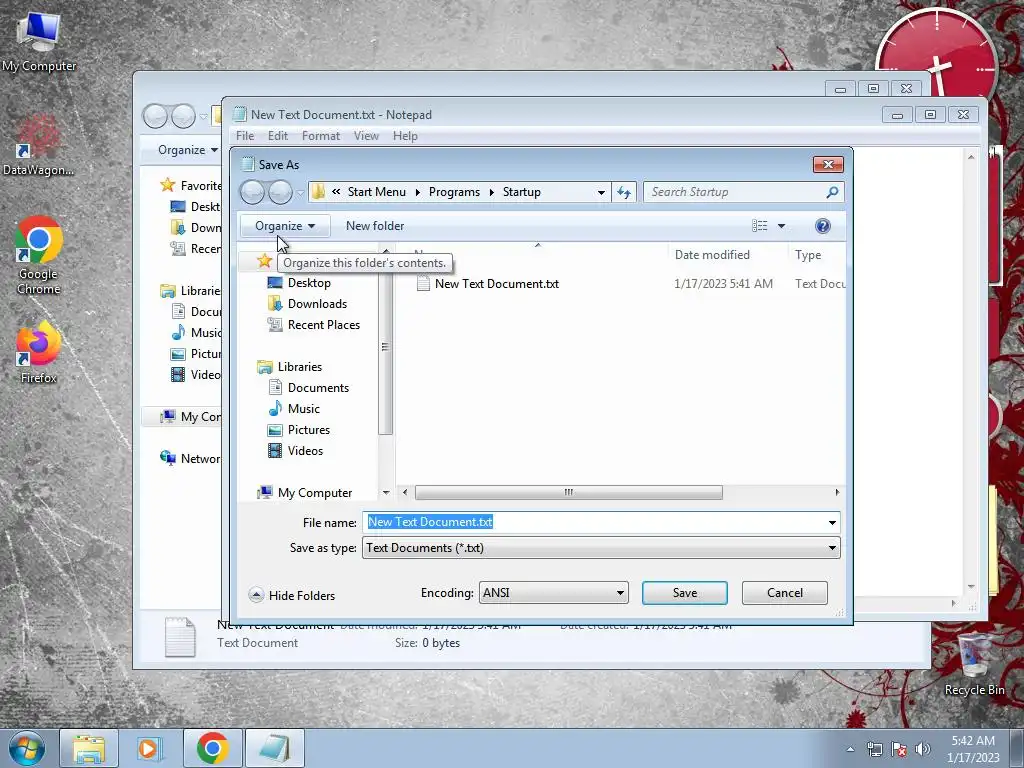Open Notepad View menu
The width and height of the screenshot is (1024, 768).
click(366, 136)
